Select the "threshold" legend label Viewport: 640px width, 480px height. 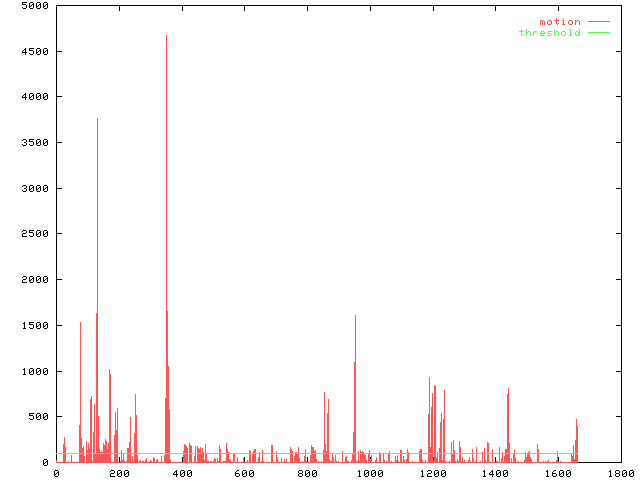coord(549,33)
